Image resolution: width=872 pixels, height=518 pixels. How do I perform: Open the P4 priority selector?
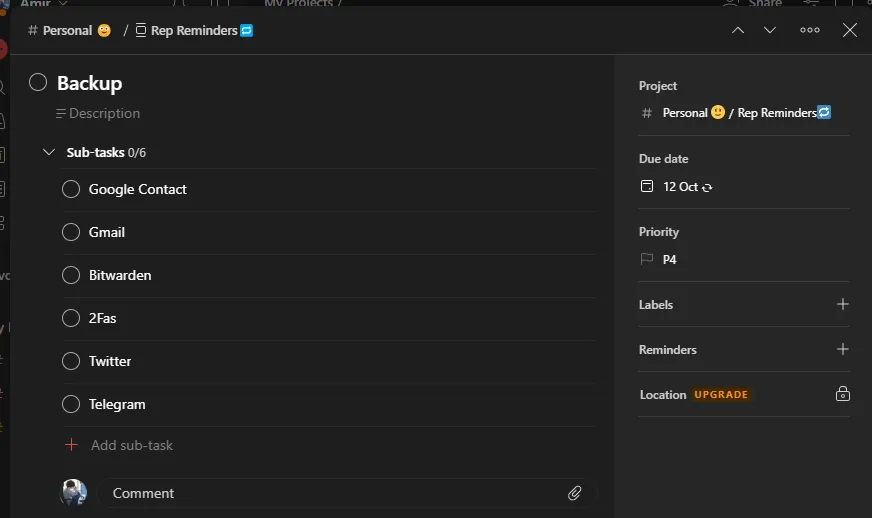tap(658, 259)
